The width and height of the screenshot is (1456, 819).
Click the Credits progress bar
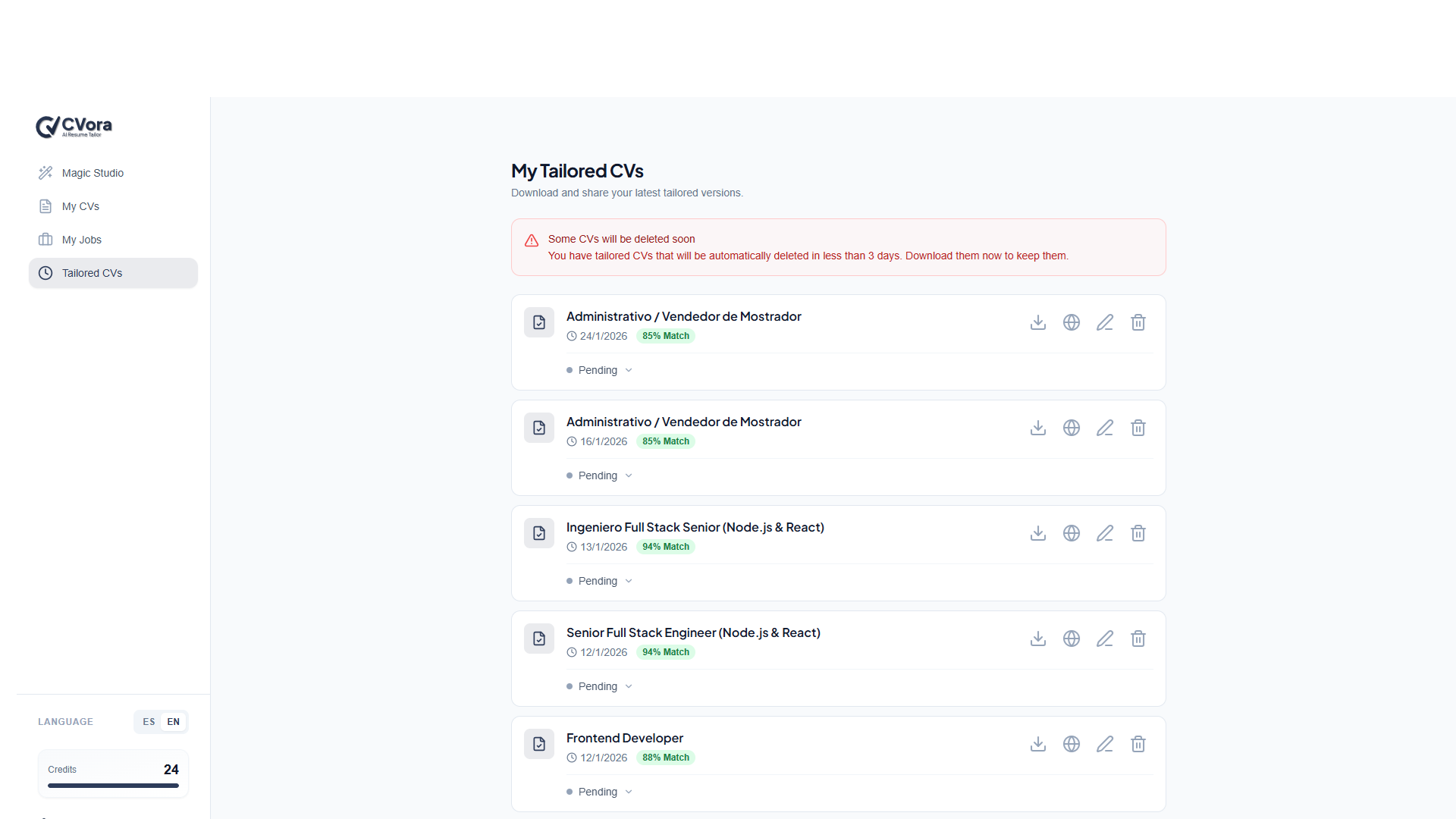pyautogui.click(x=113, y=786)
